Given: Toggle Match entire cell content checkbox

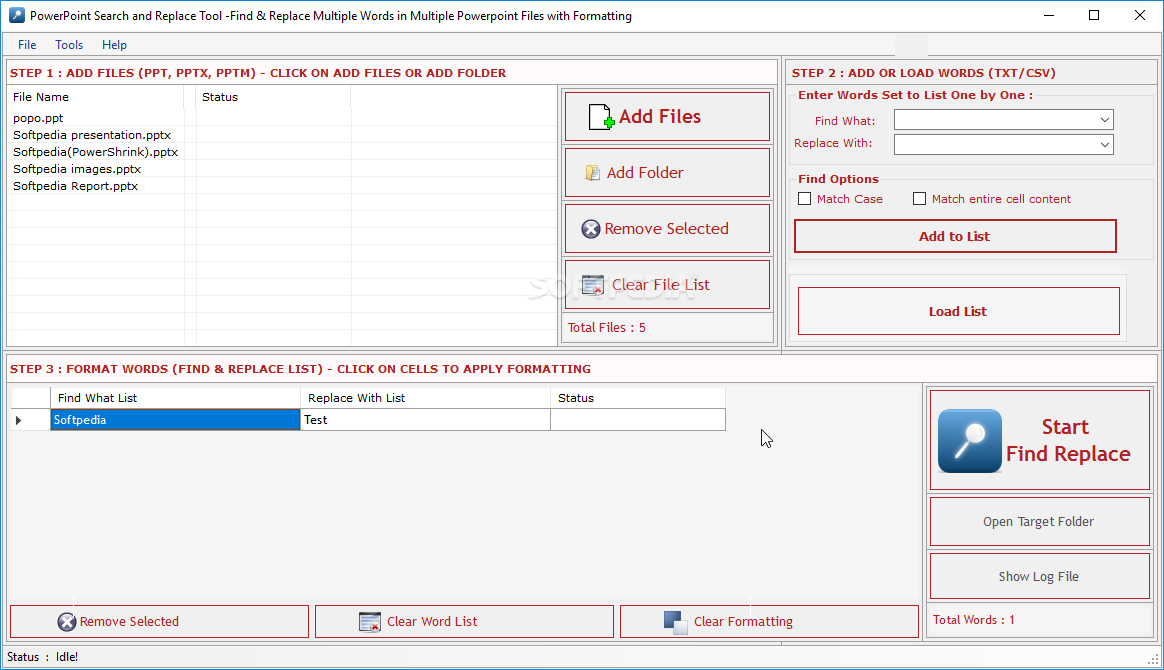Looking at the screenshot, I should click(919, 199).
